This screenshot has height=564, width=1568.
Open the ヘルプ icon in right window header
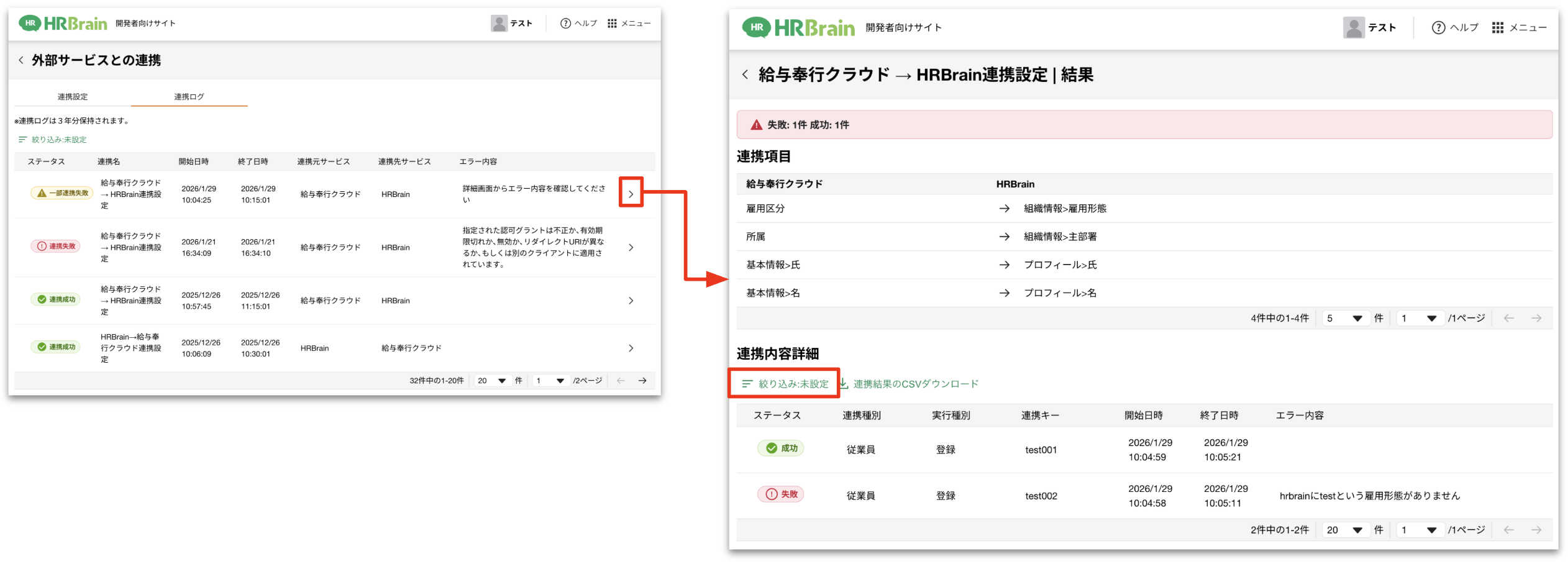coord(1438,28)
